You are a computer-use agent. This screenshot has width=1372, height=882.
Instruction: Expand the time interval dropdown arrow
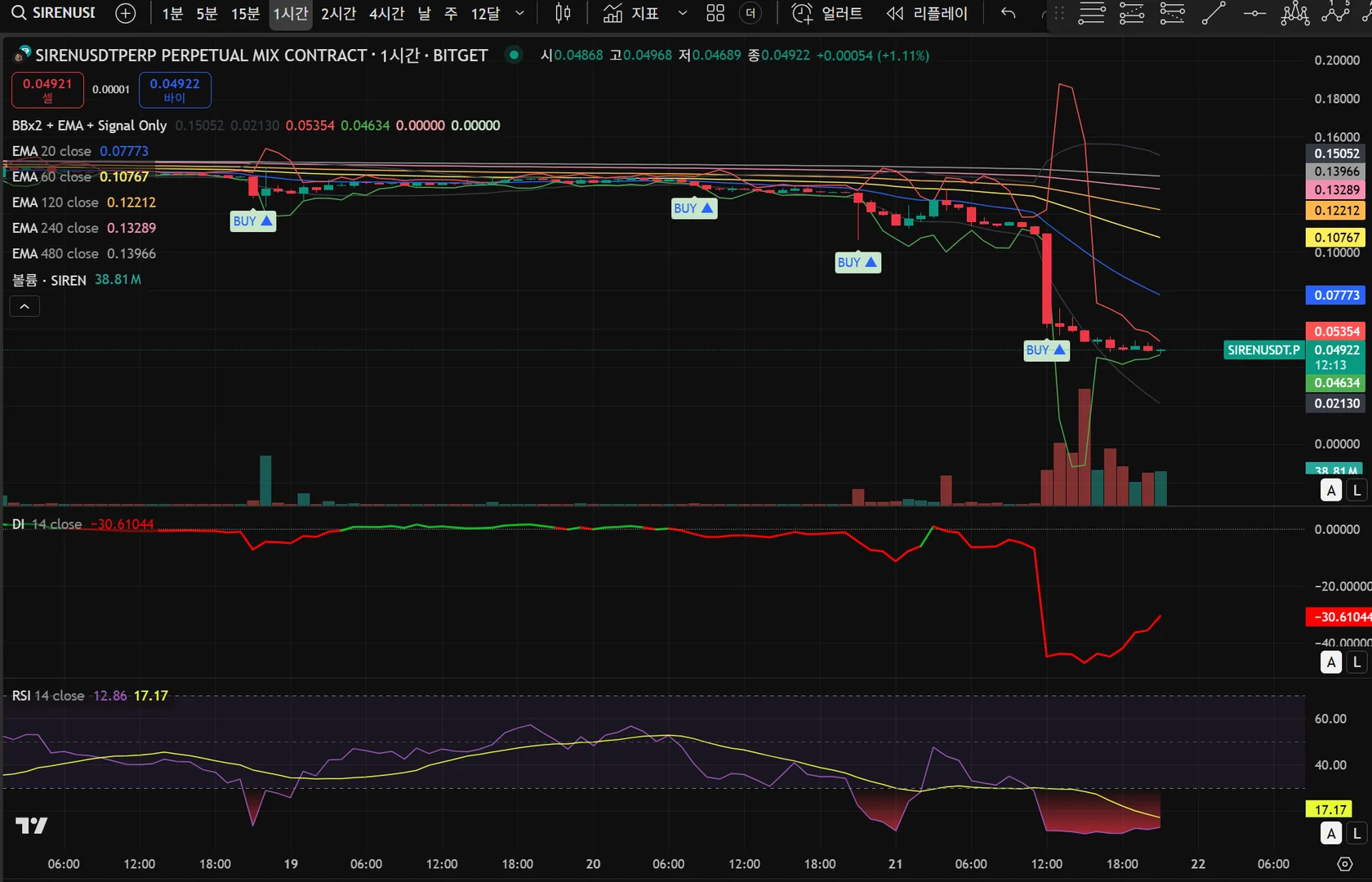519,13
